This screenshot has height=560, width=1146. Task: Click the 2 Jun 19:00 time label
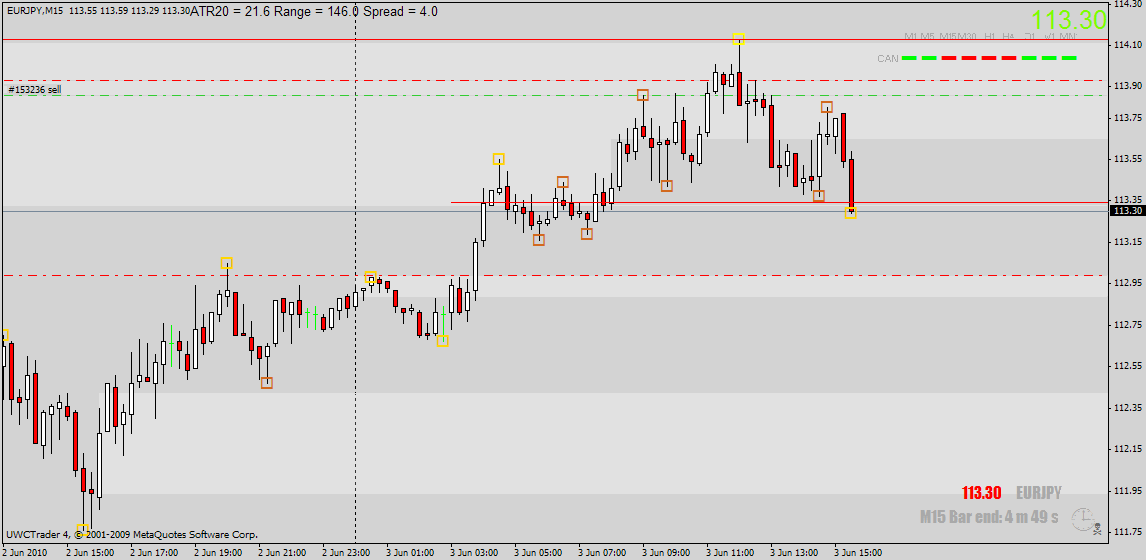pyautogui.click(x=218, y=553)
